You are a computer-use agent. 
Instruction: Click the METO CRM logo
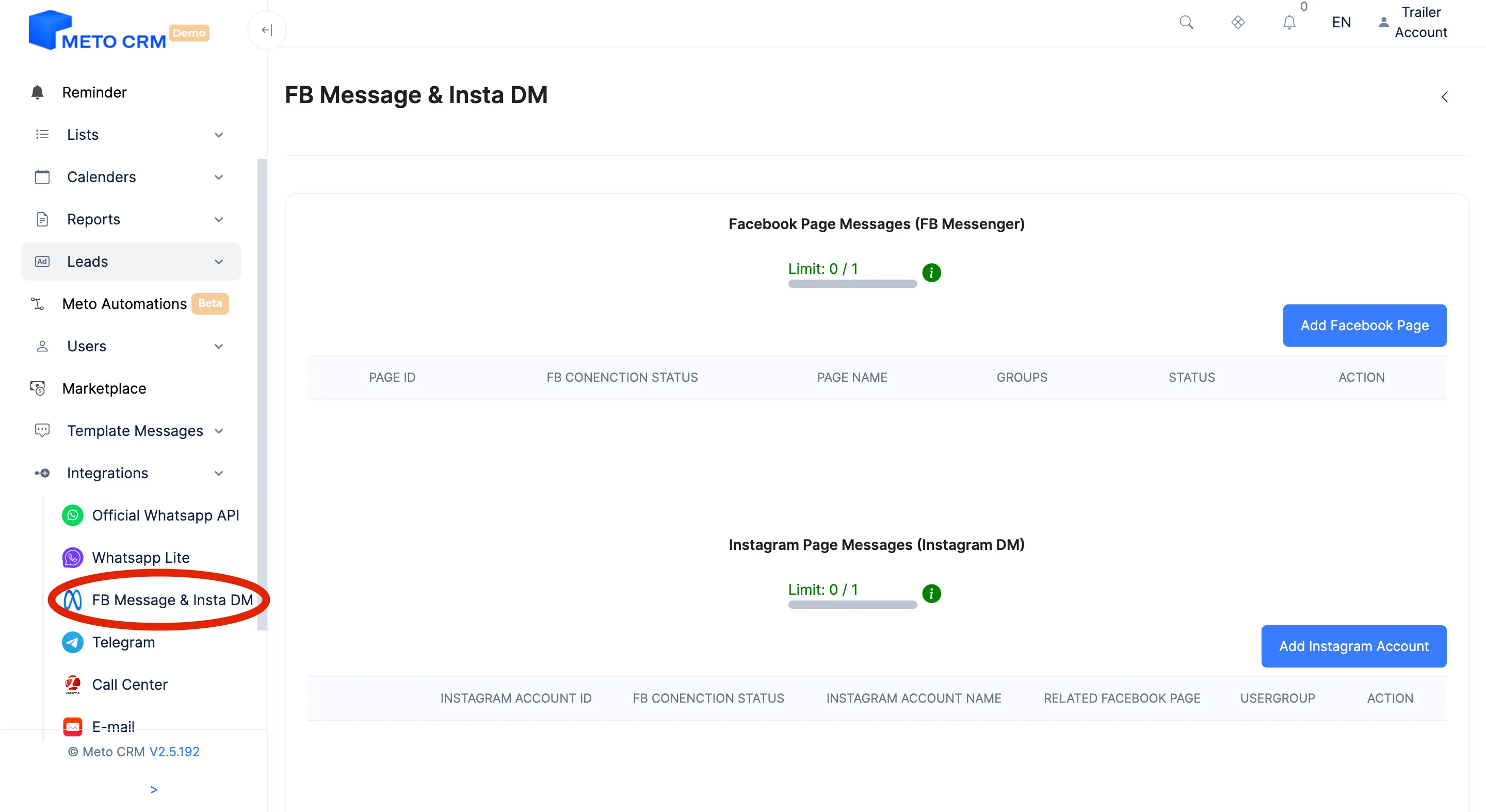(x=98, y=30)
